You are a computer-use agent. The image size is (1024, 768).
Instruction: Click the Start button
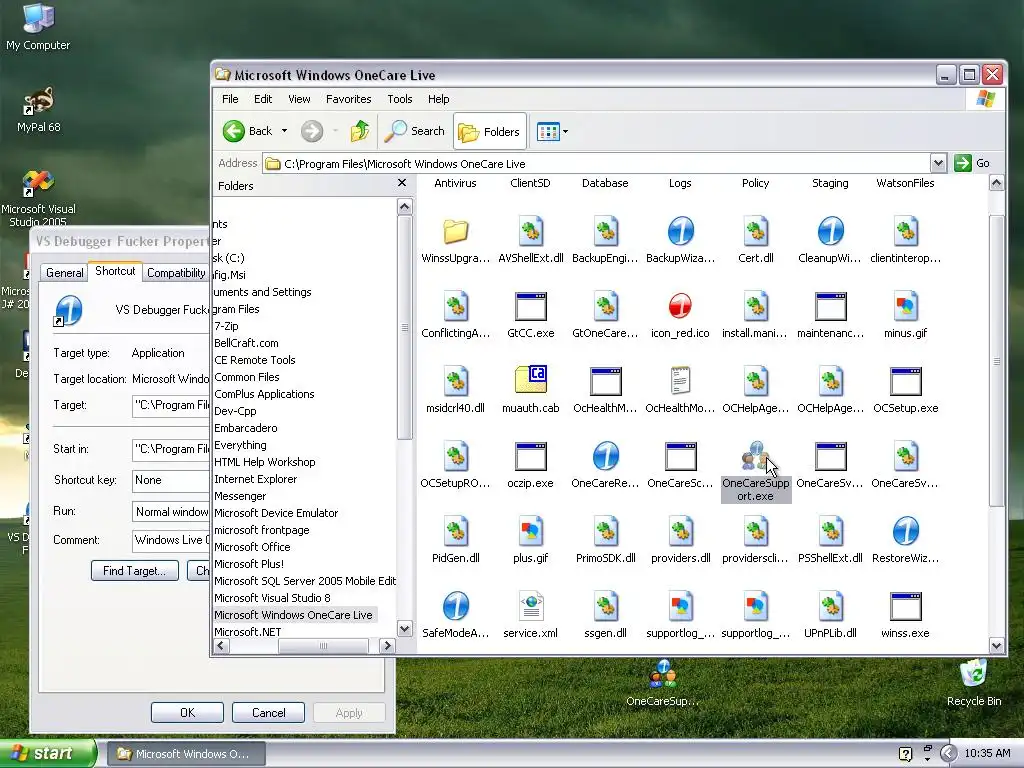48,753
